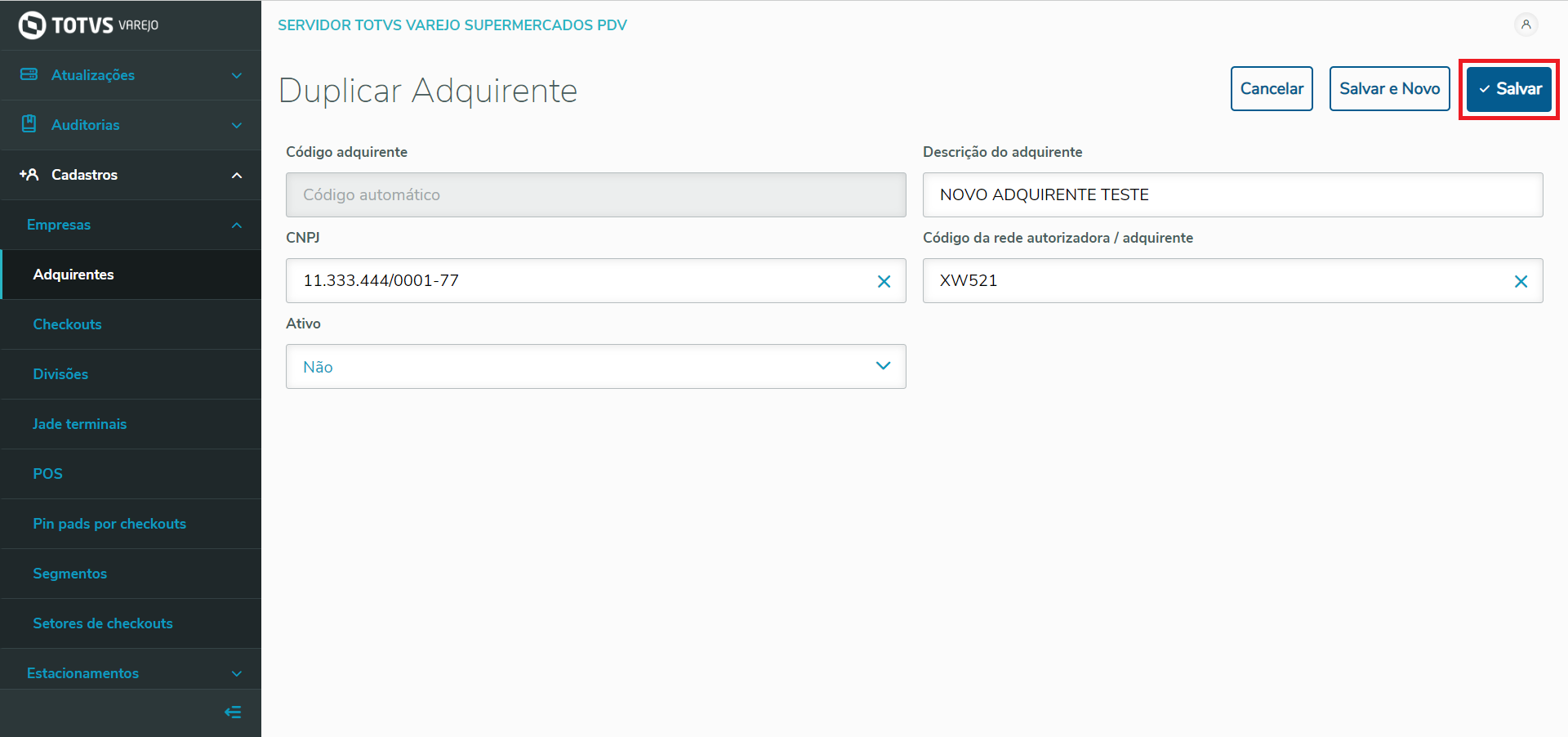Screen dimensions: 1568x737
Task: Click the TOTVS Varejo logo
Action: tap(88, 25)
